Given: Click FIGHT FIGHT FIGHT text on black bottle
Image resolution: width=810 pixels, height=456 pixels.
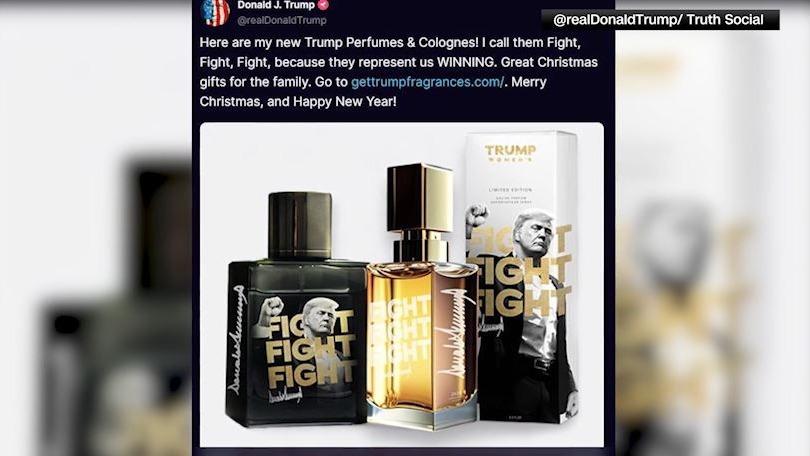Looking at the screenshot, I should coord(310,351).
